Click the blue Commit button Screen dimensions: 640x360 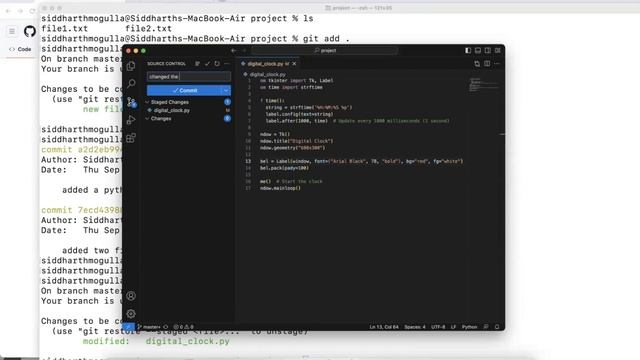(x=184, y=90)
